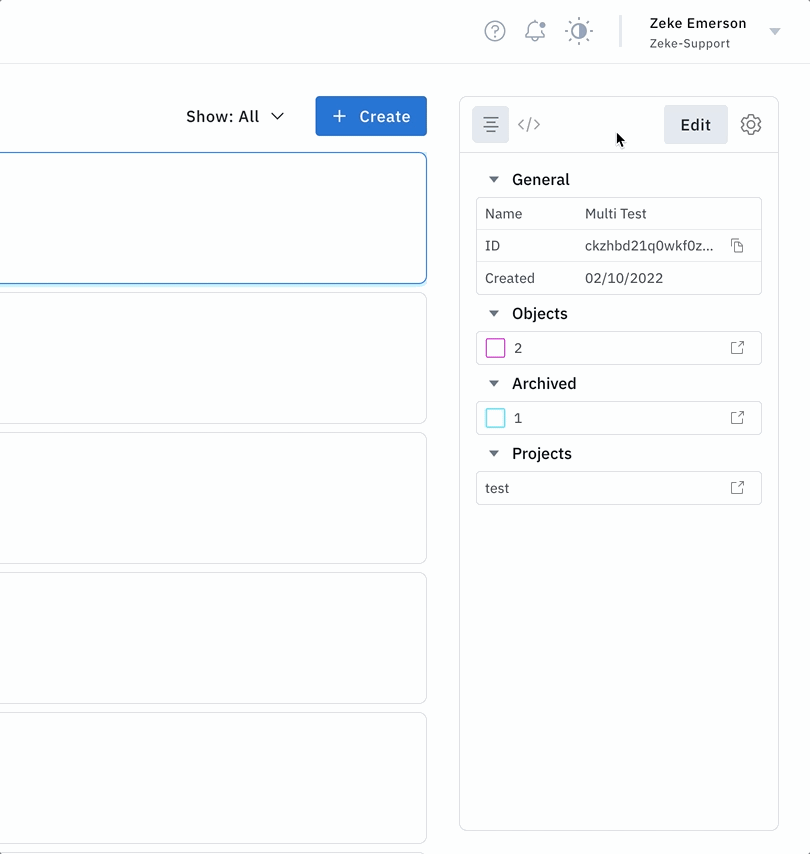Screen dimensions: 810x854
Task: Switch to the code JSON view tab
Action: pos(529,125)
